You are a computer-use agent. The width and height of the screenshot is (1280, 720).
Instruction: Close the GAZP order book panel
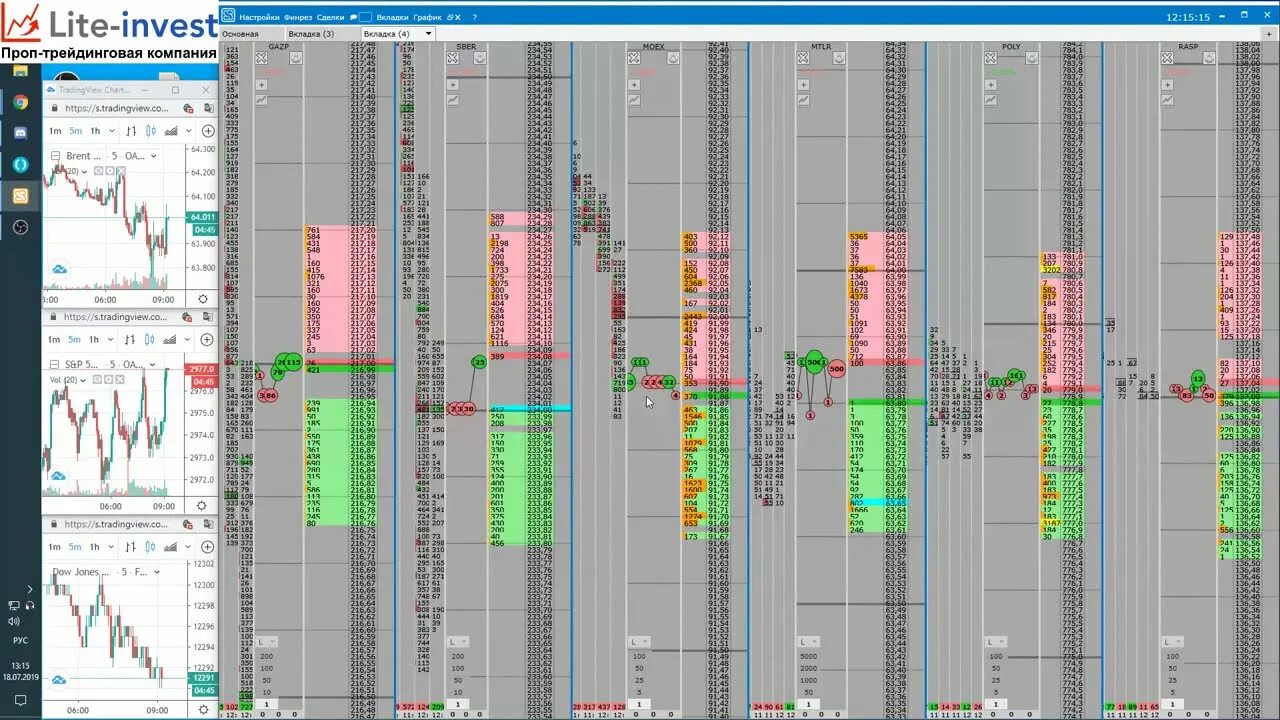261,58
